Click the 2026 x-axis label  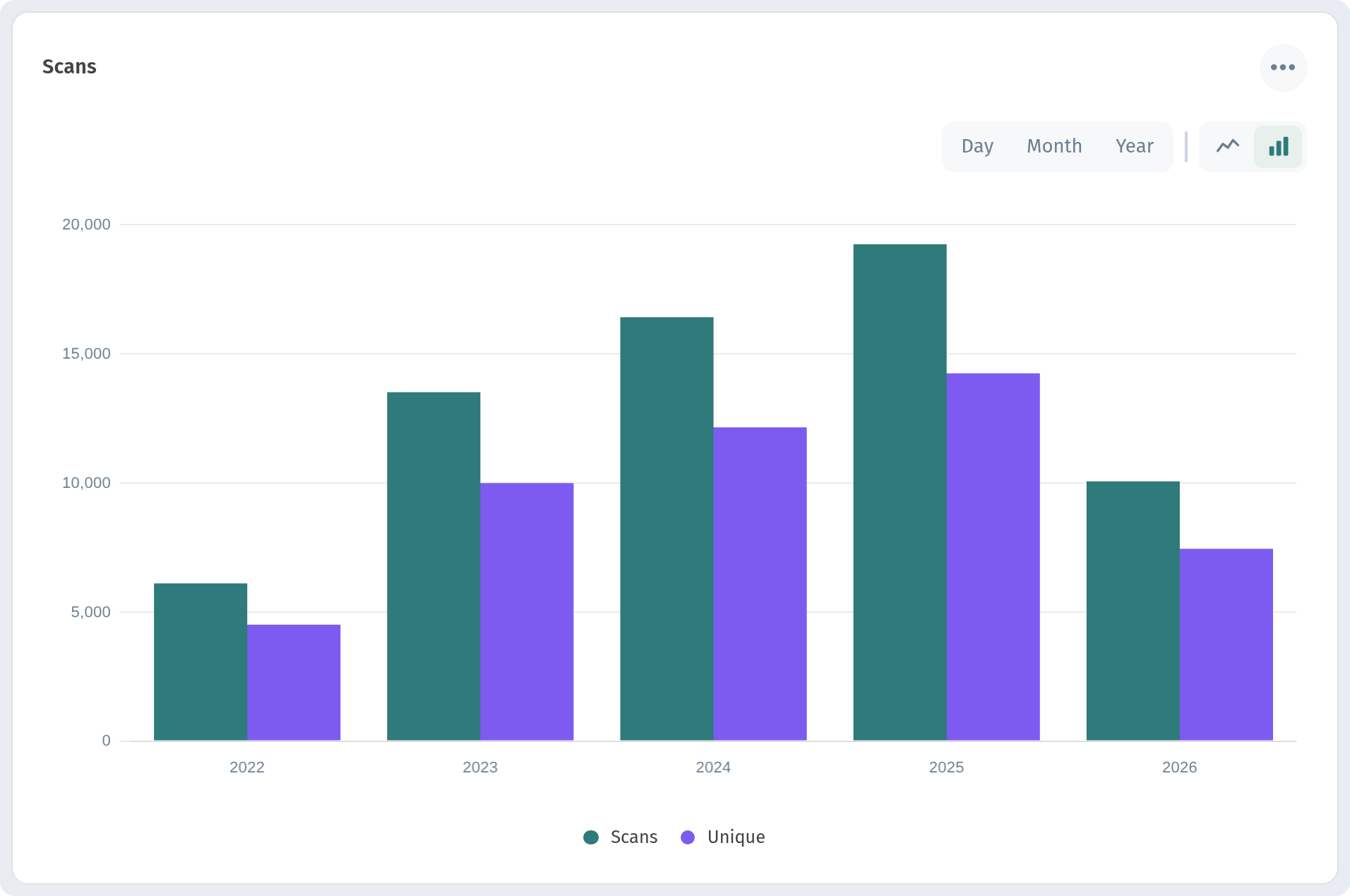1179,767
